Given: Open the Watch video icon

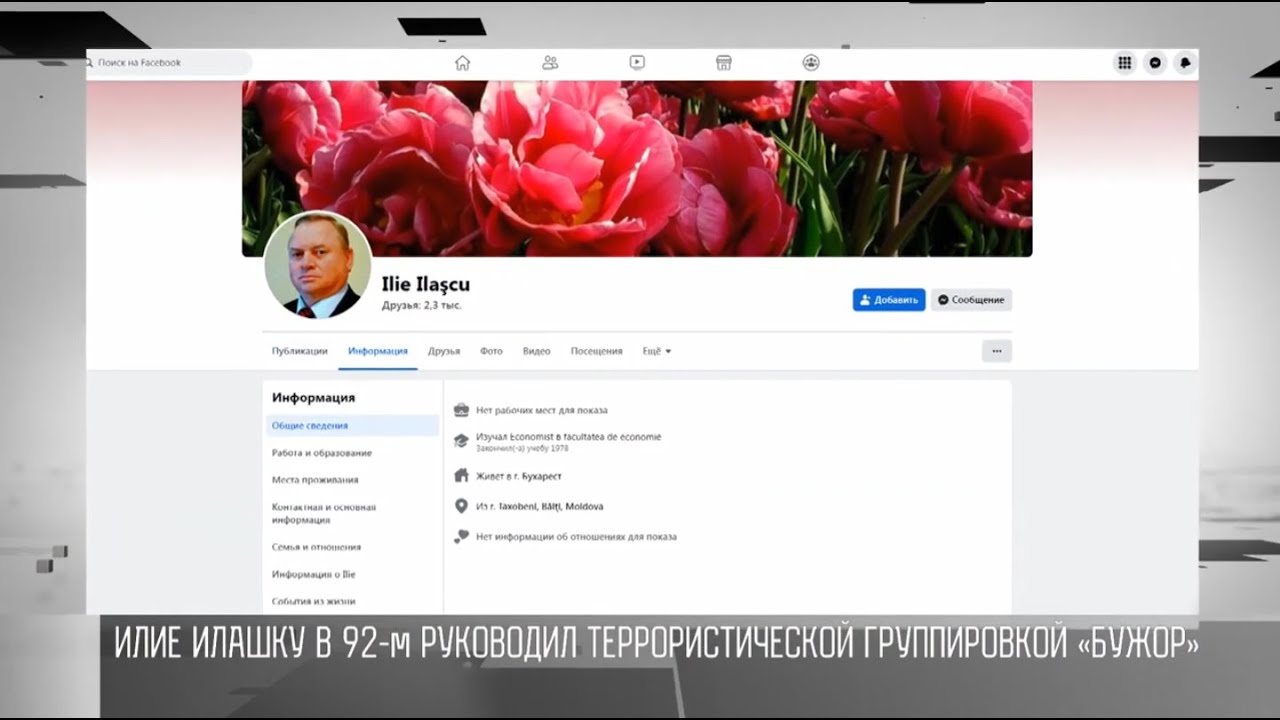Looking at the screenshot, I should (x=636, y=61).
